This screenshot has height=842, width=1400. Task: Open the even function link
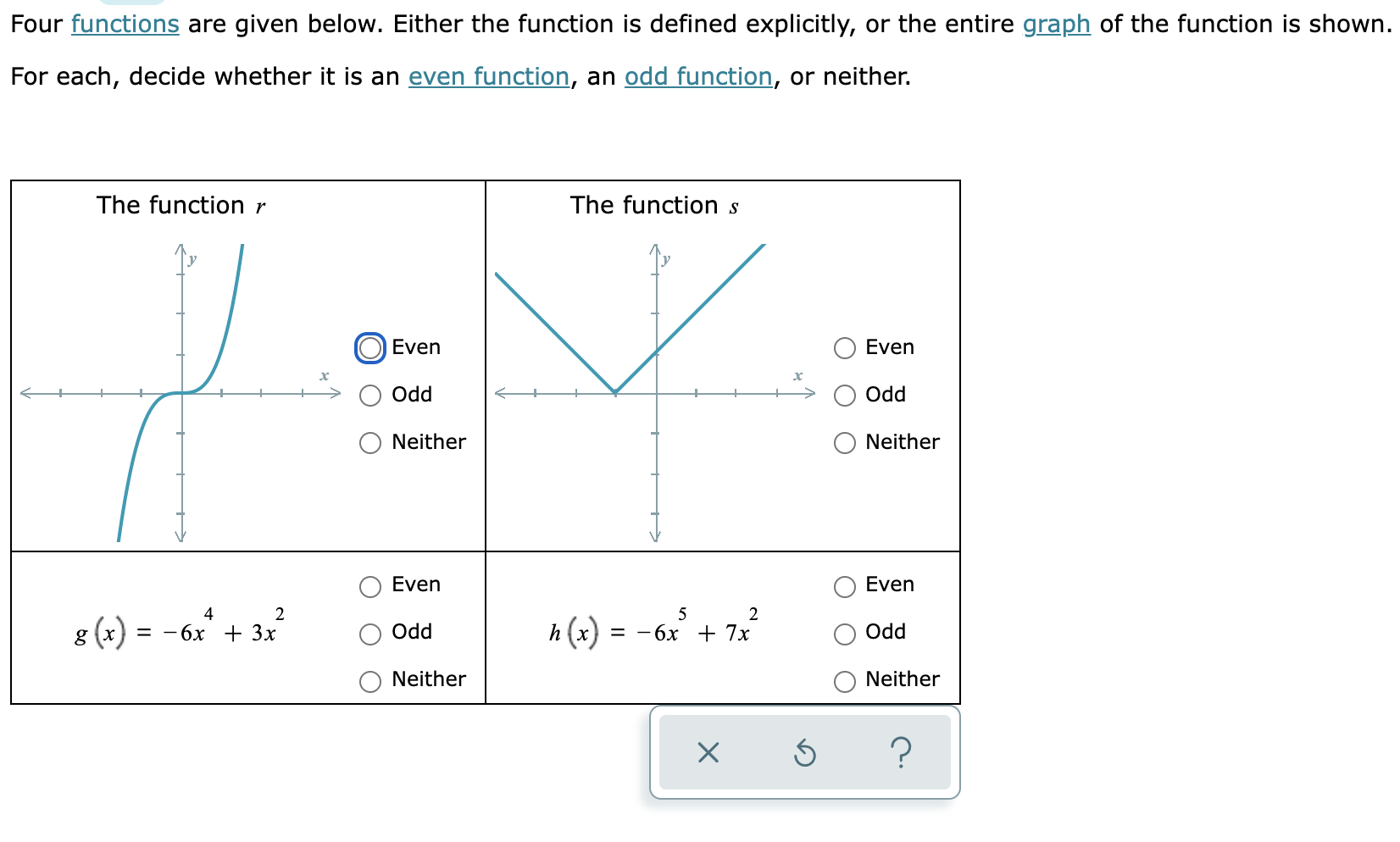pos(488,76)
